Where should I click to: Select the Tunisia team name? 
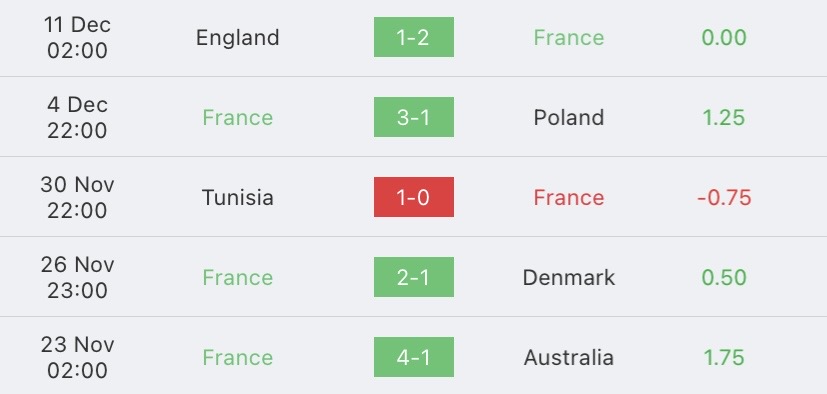237,197
